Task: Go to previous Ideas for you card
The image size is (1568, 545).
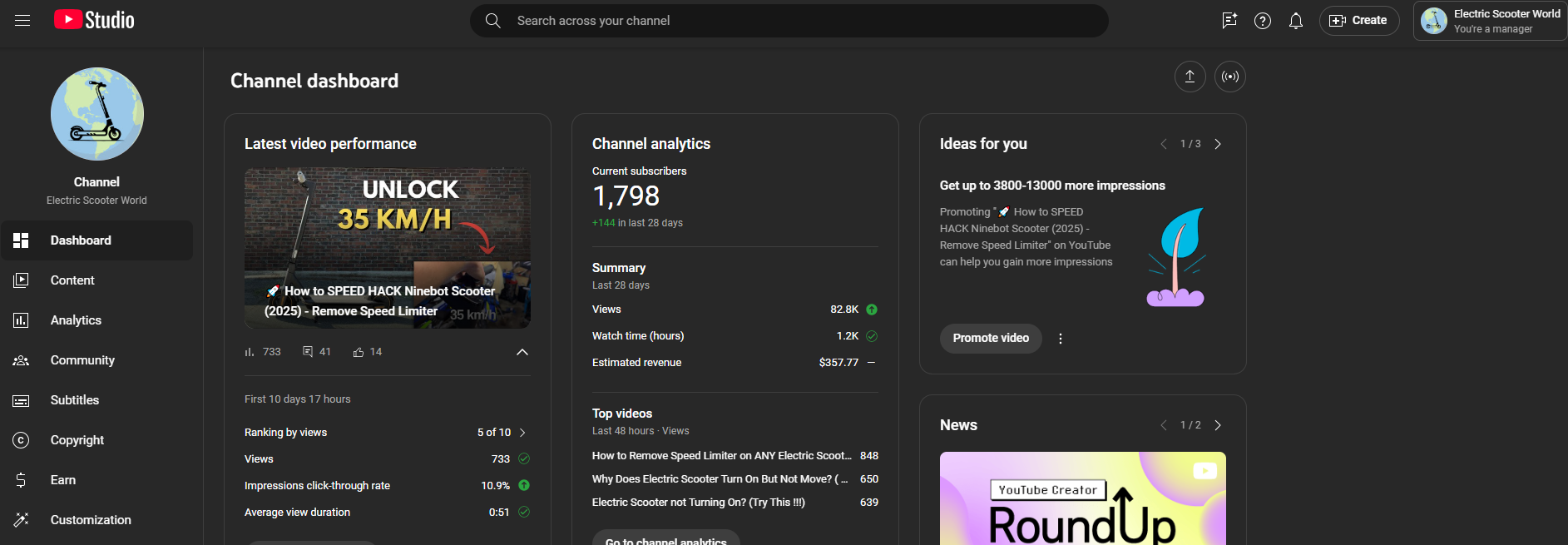Action: 1164,144
